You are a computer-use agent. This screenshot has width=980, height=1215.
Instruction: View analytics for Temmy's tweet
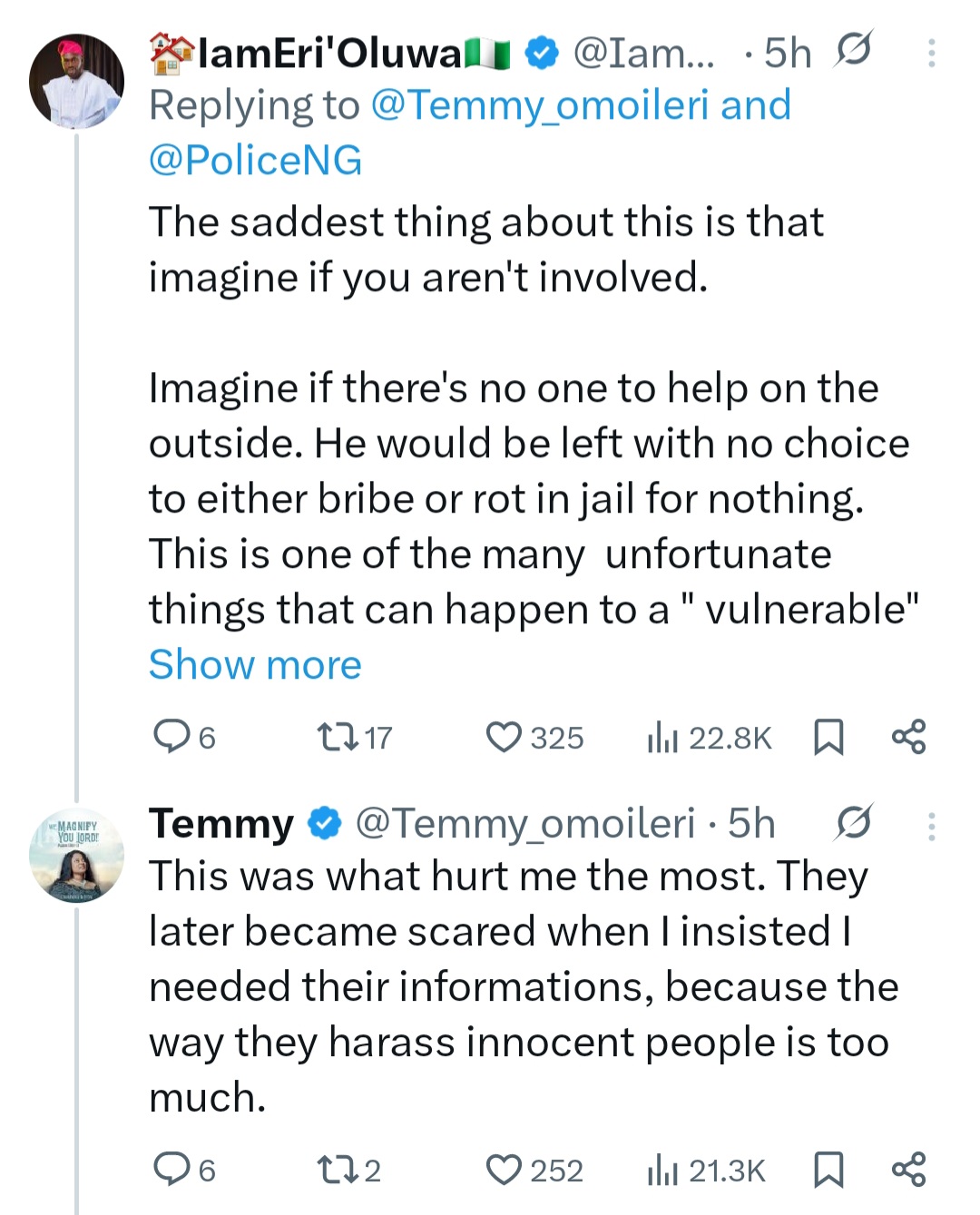662,1171
